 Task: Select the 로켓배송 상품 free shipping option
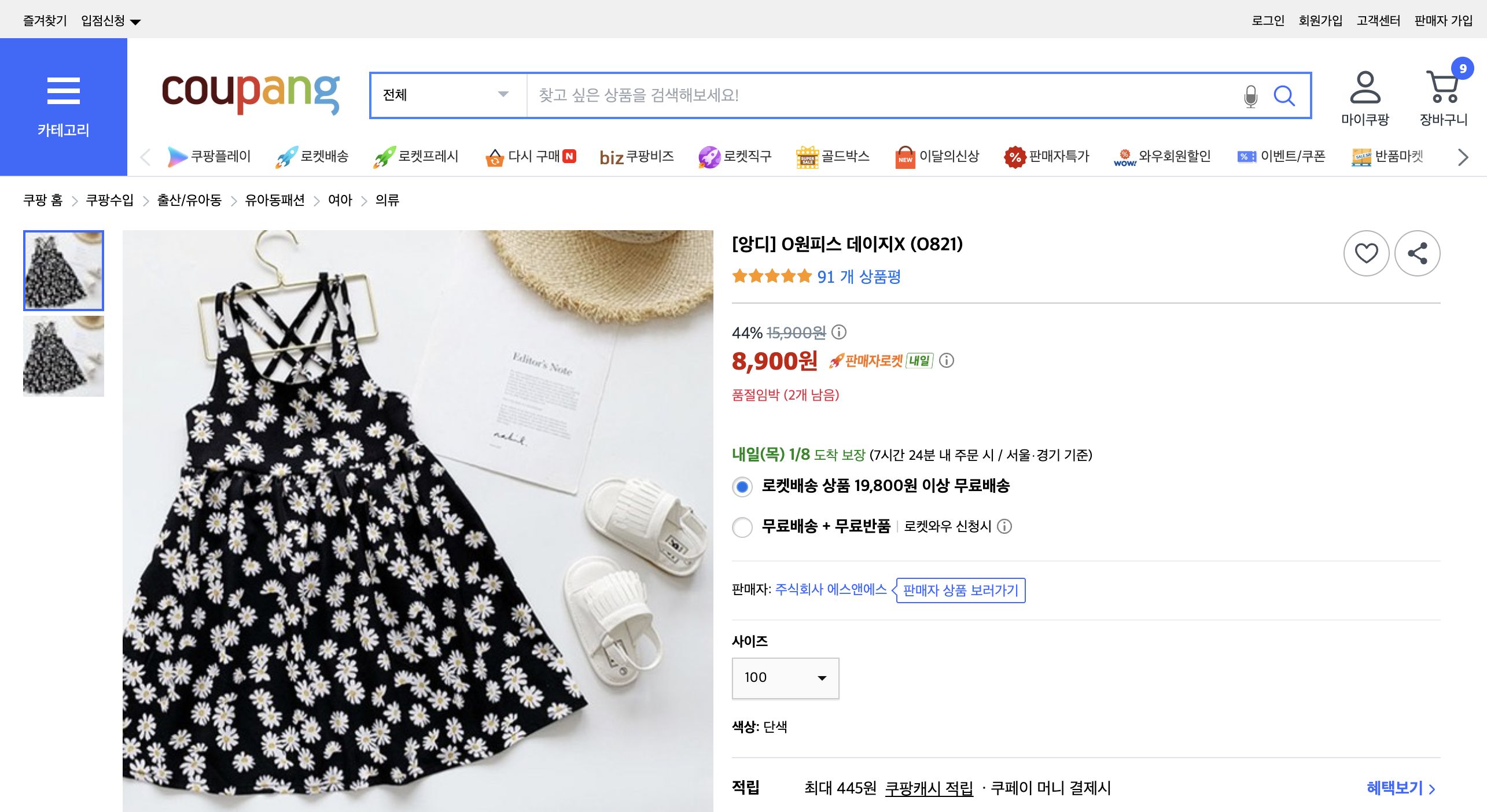tap(742, 488)
